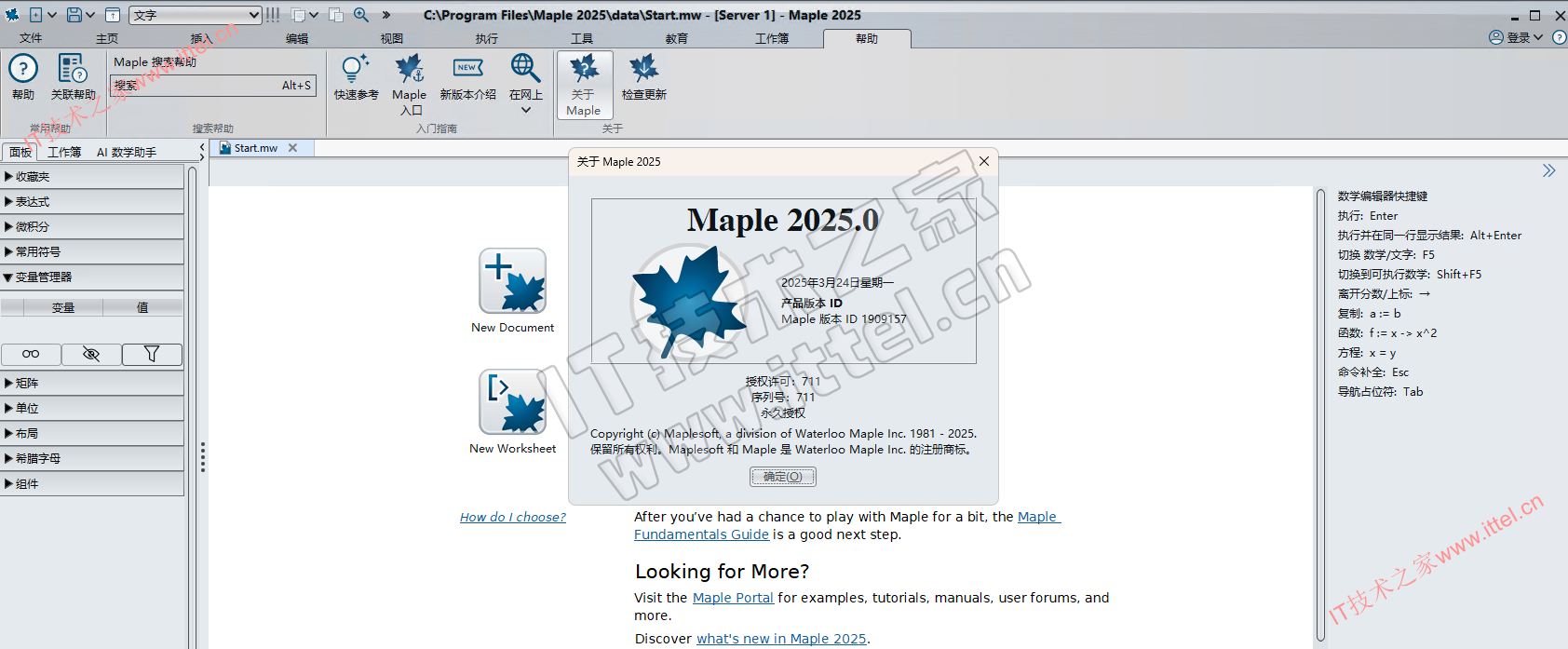1568x649 pixels.
Task: Toggle the crossed-eye hide button in variable manager
Action: (x=91, y=354)
